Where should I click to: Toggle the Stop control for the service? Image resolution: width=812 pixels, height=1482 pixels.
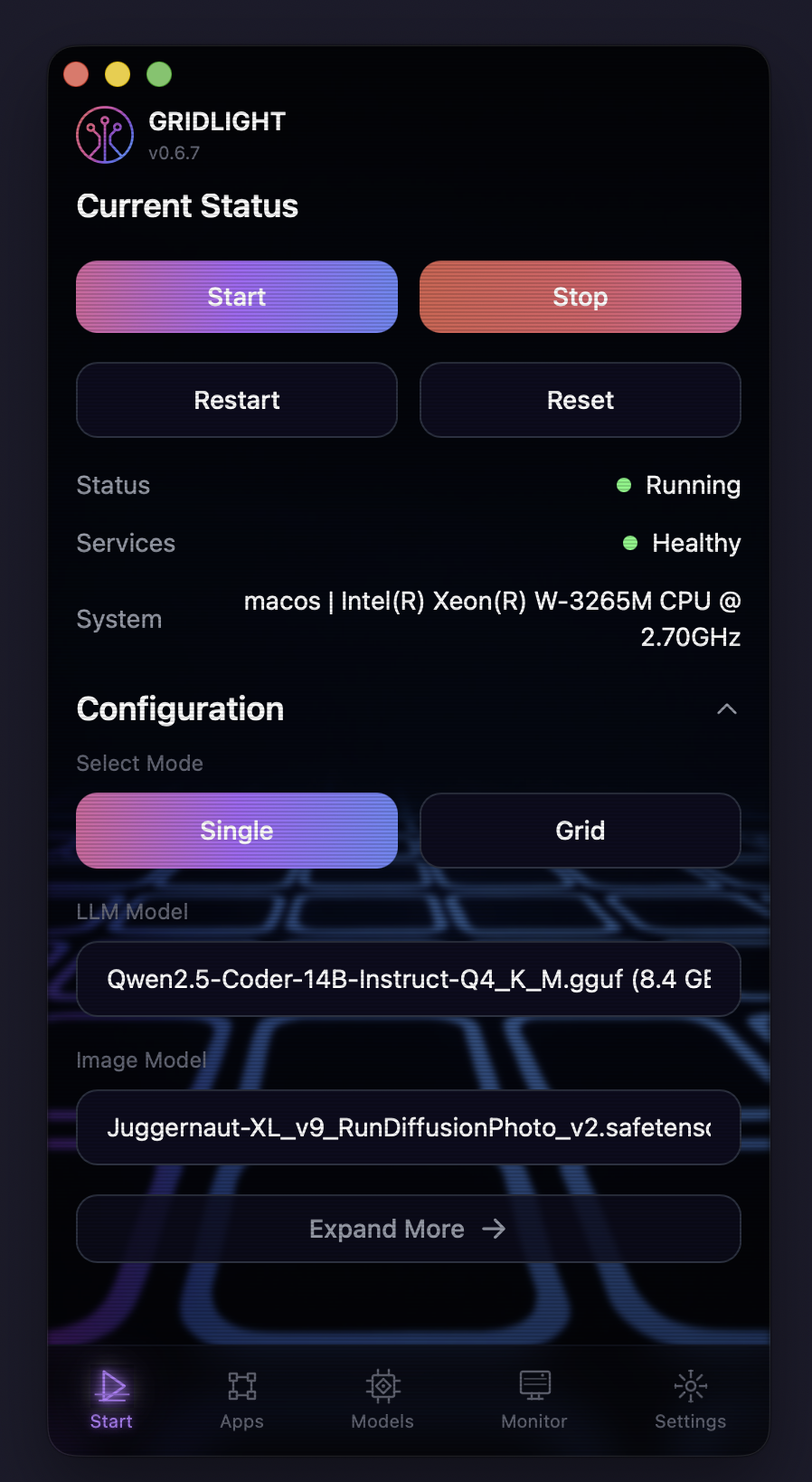(x=580, y=297)
